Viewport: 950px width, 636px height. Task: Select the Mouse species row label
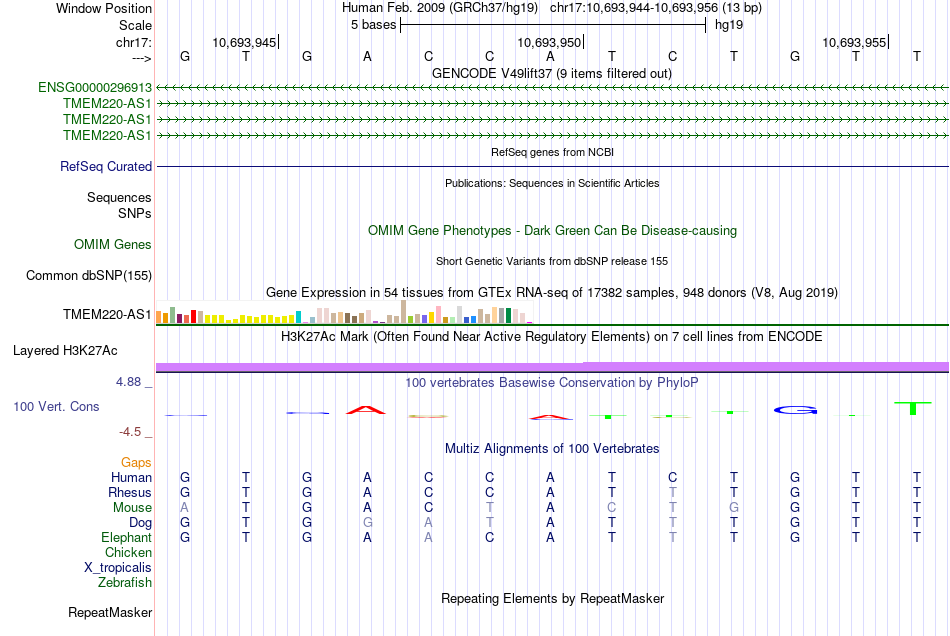pyautogui.click(x=132, y=508)
